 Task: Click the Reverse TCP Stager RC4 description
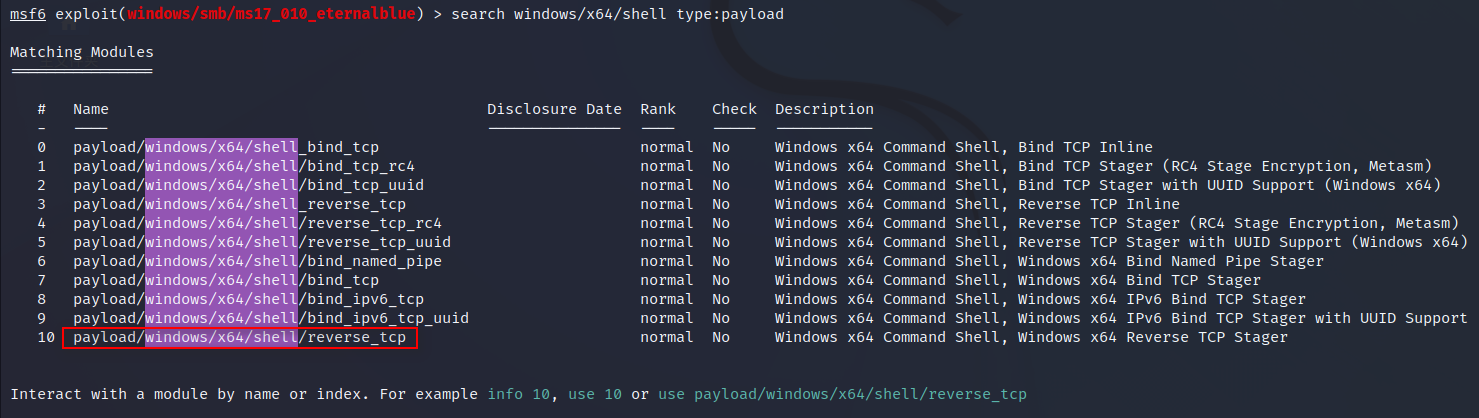tap(1118, 223)
